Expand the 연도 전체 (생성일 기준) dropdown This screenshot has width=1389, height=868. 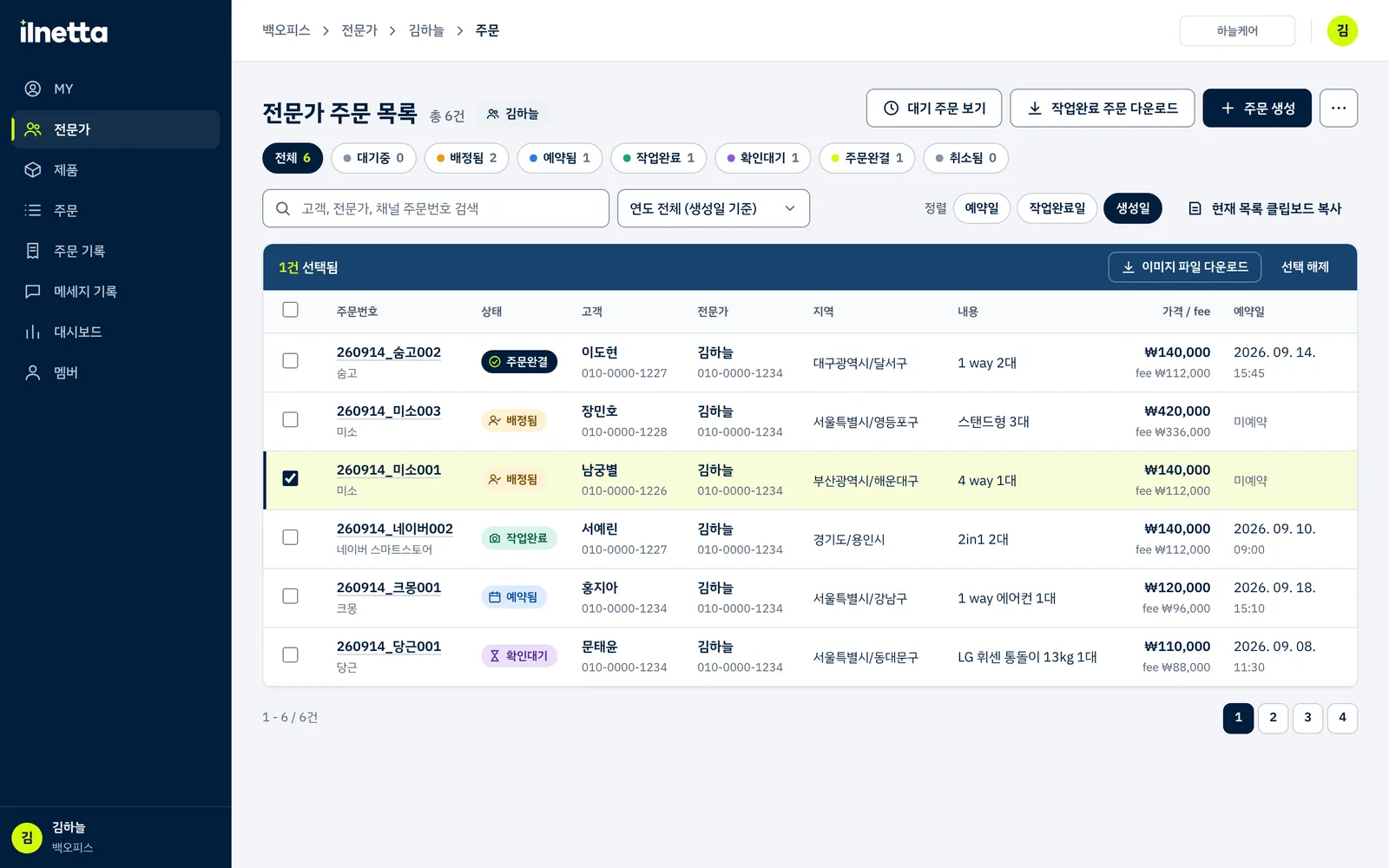tap(714, 208)
